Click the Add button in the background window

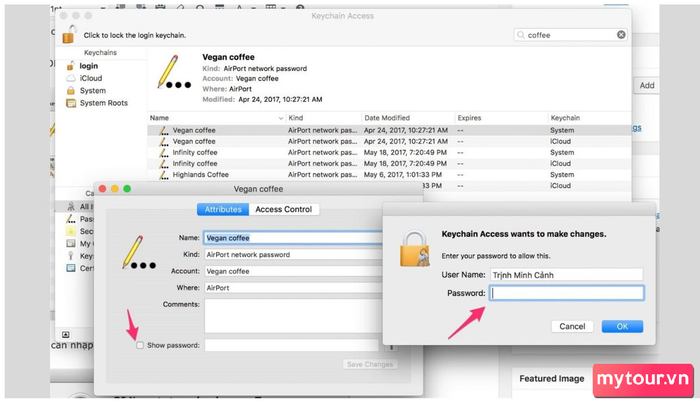click(646, 85)
